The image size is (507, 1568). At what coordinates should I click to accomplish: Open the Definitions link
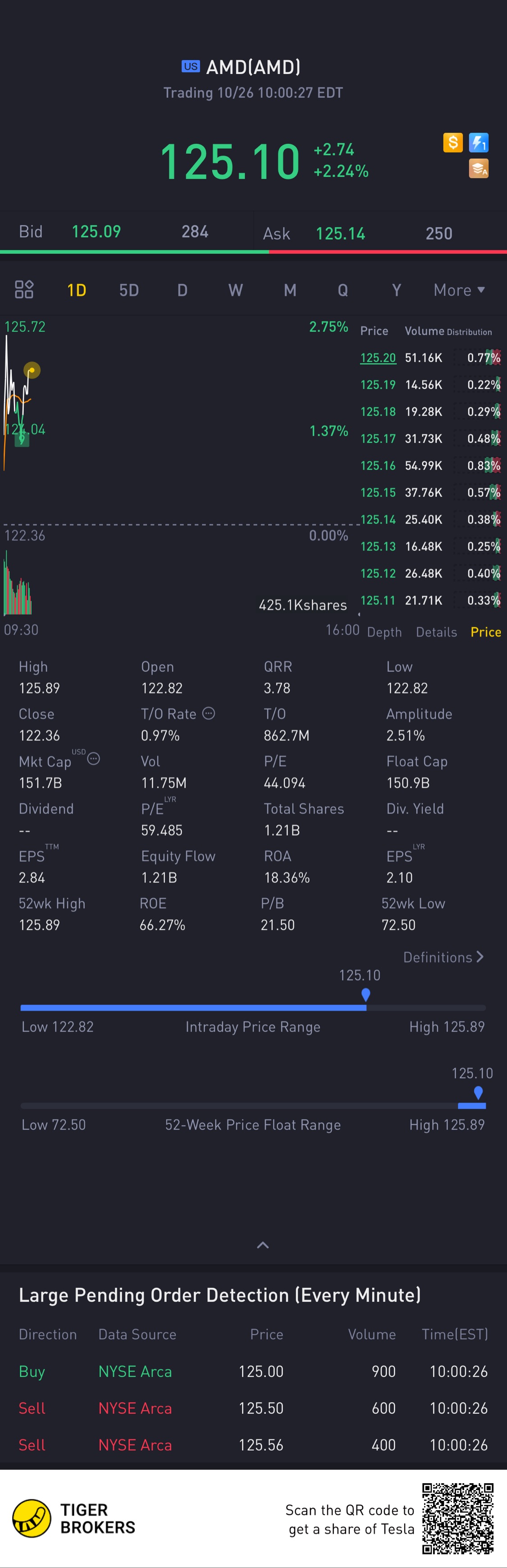coord(444,957)
